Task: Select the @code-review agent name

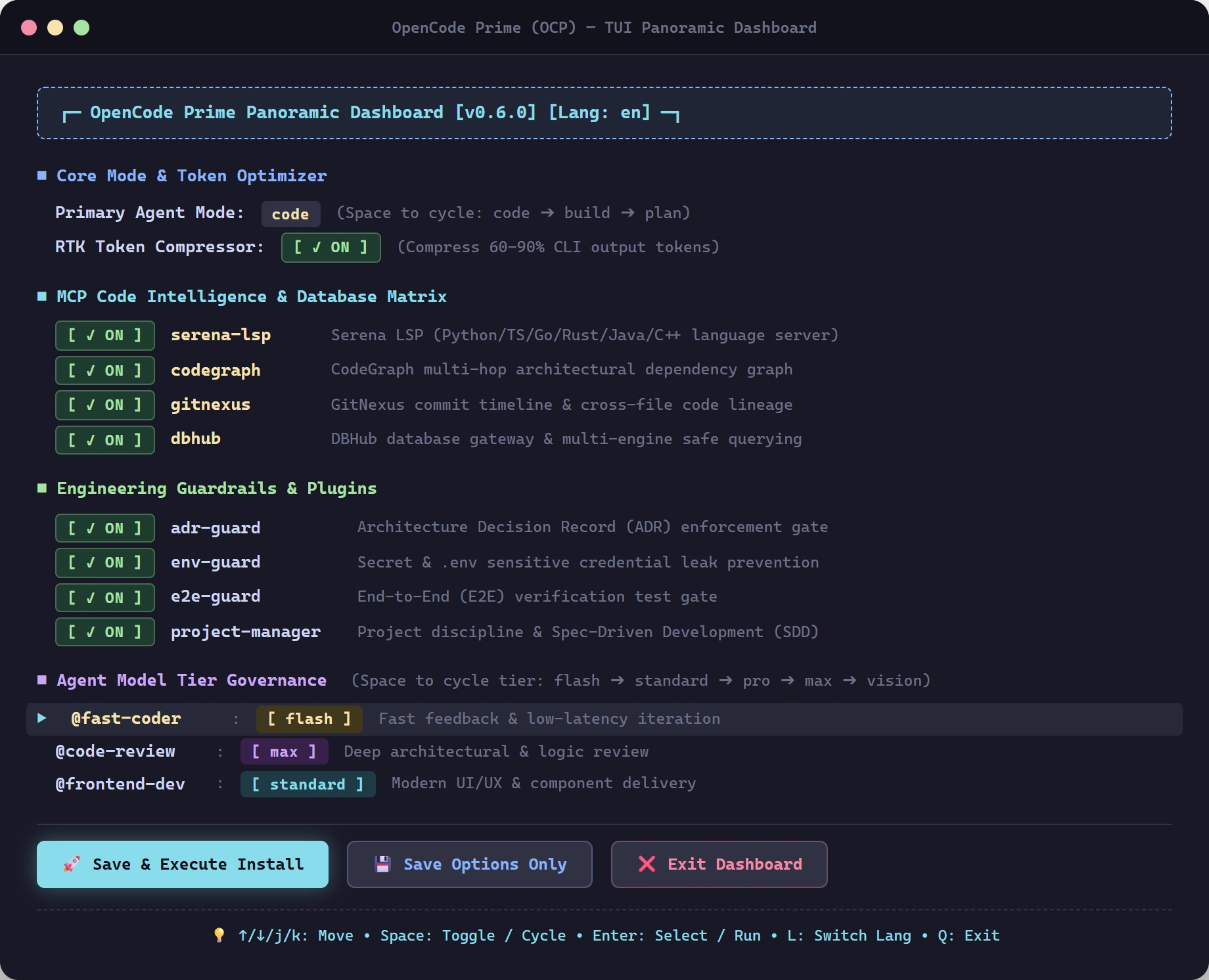Action: (116, 751)
